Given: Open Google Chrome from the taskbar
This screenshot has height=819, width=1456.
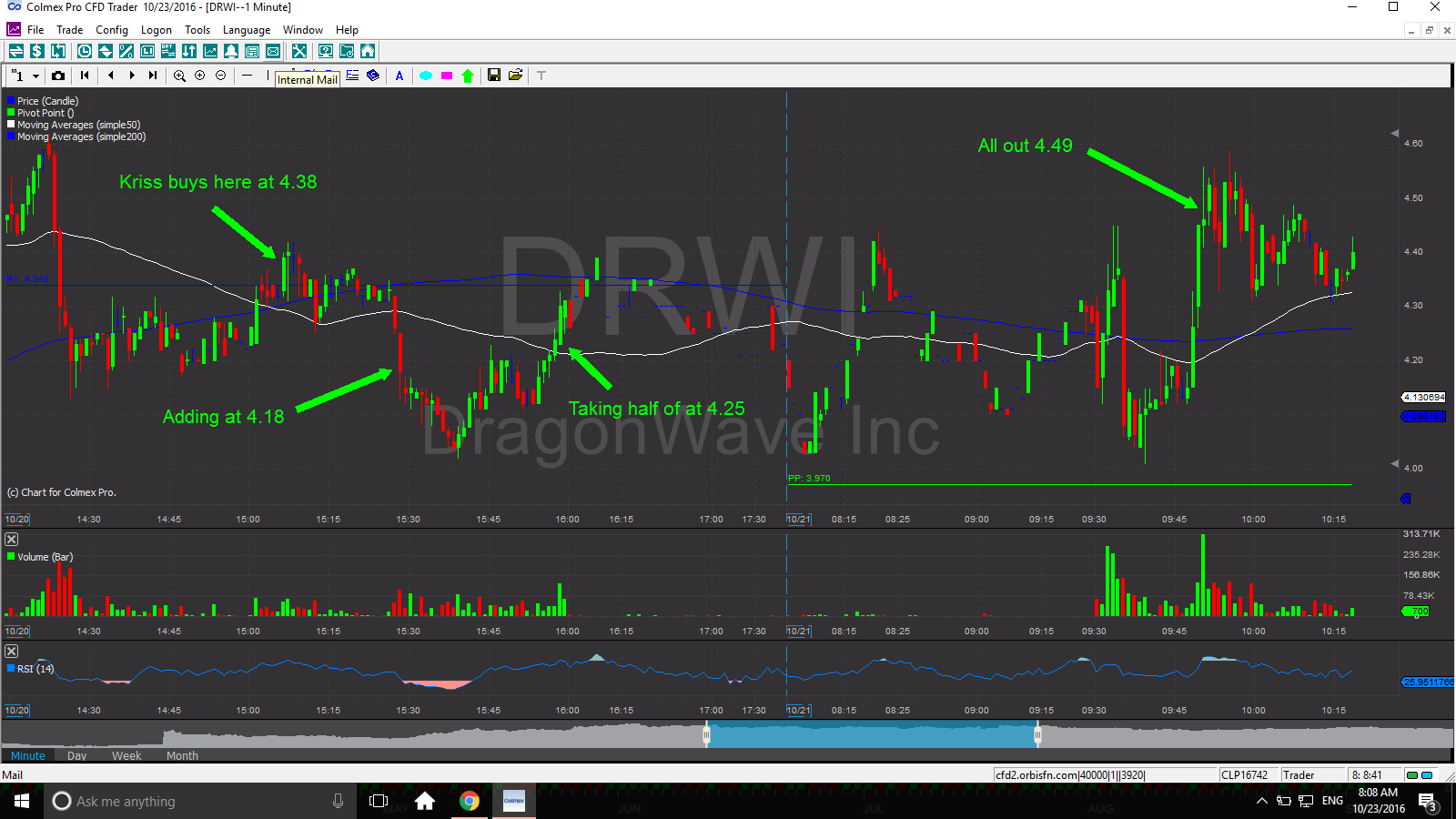Looking at the screenshot, I should pyautogui.click(x=470, y=801).
